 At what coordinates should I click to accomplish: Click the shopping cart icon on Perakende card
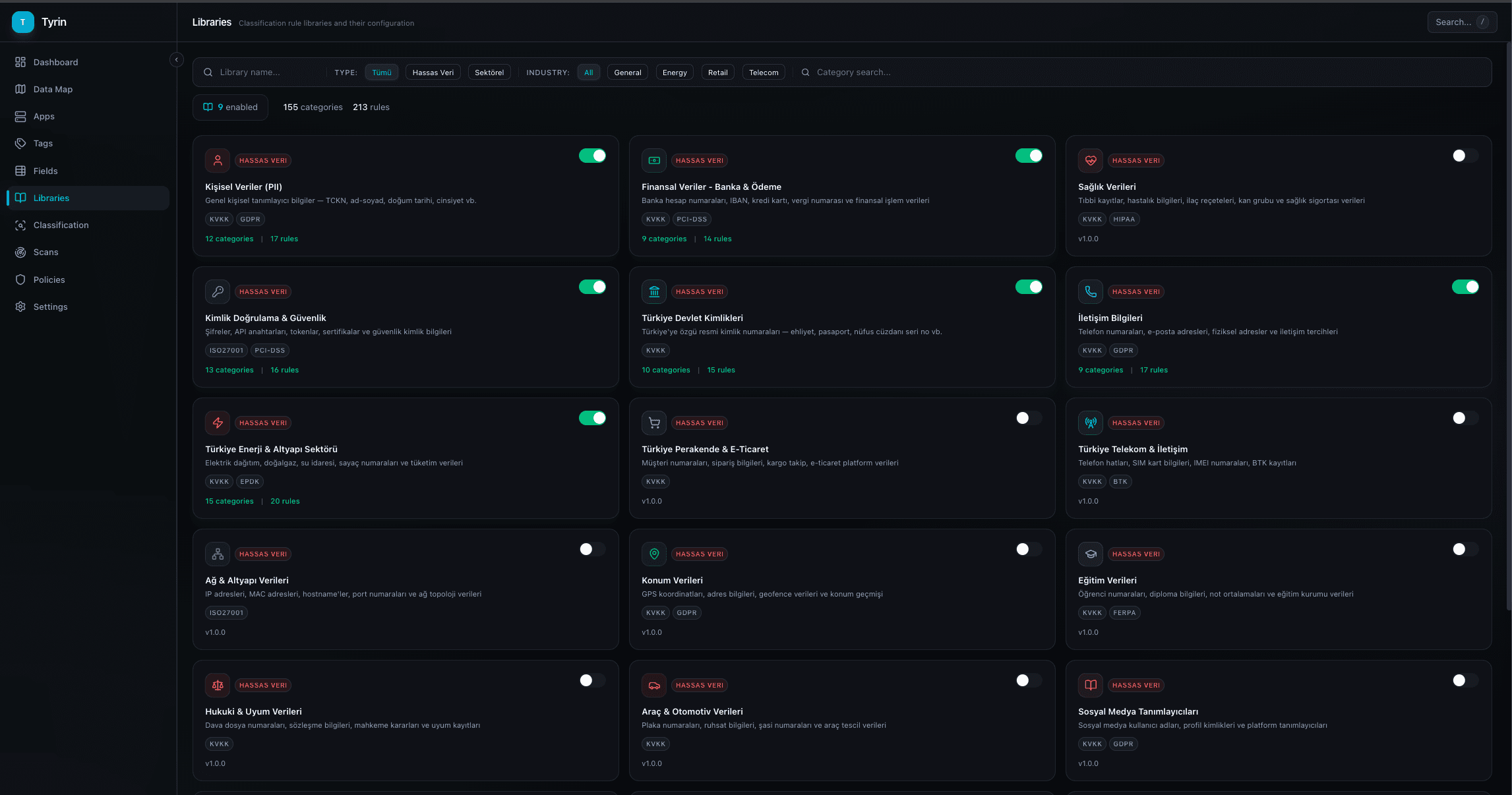click(654, 423)
